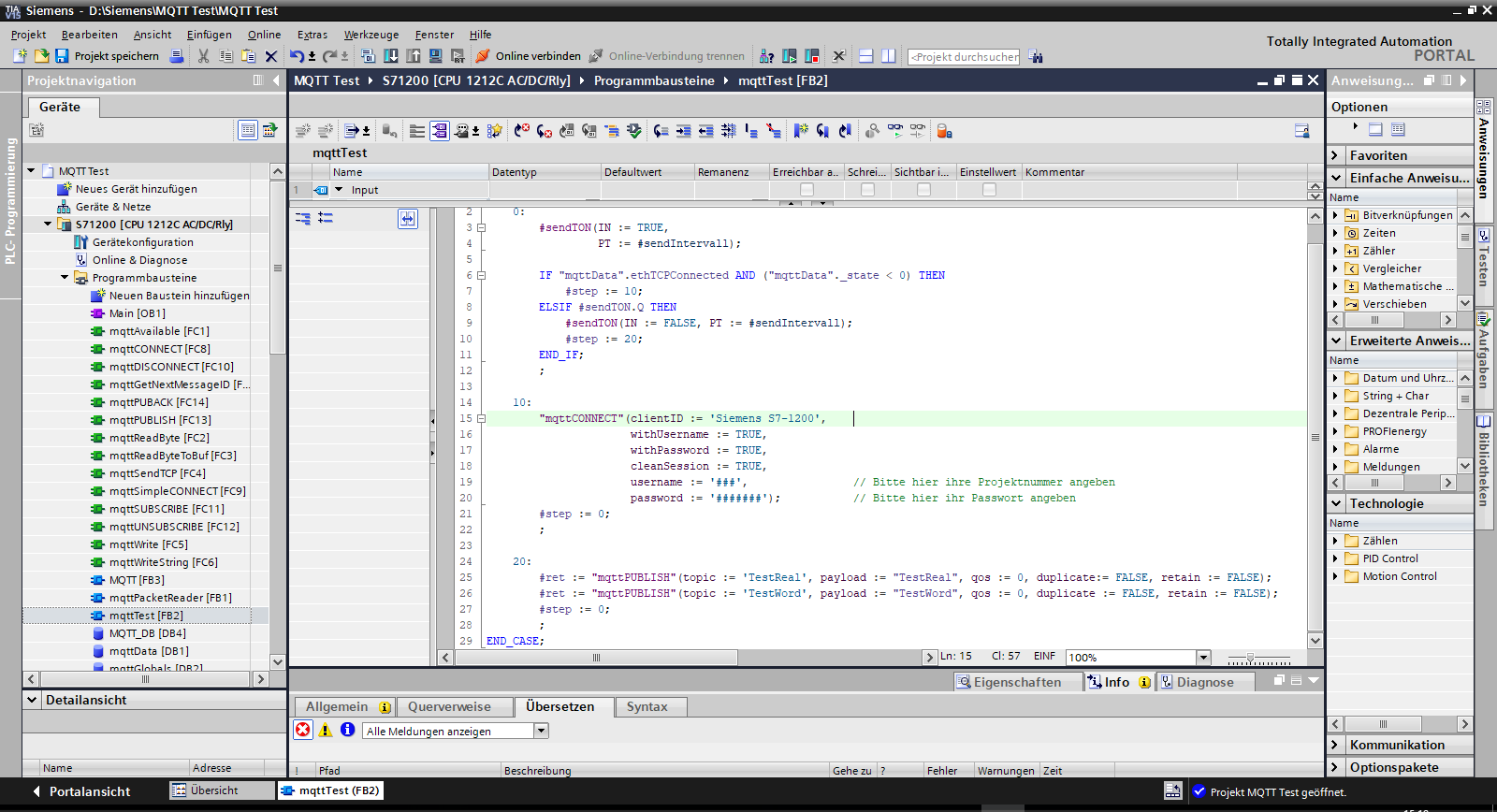Toggle the Erreichbar checkbox for Input row
The image size is (1497, 812).
point(807,190)
